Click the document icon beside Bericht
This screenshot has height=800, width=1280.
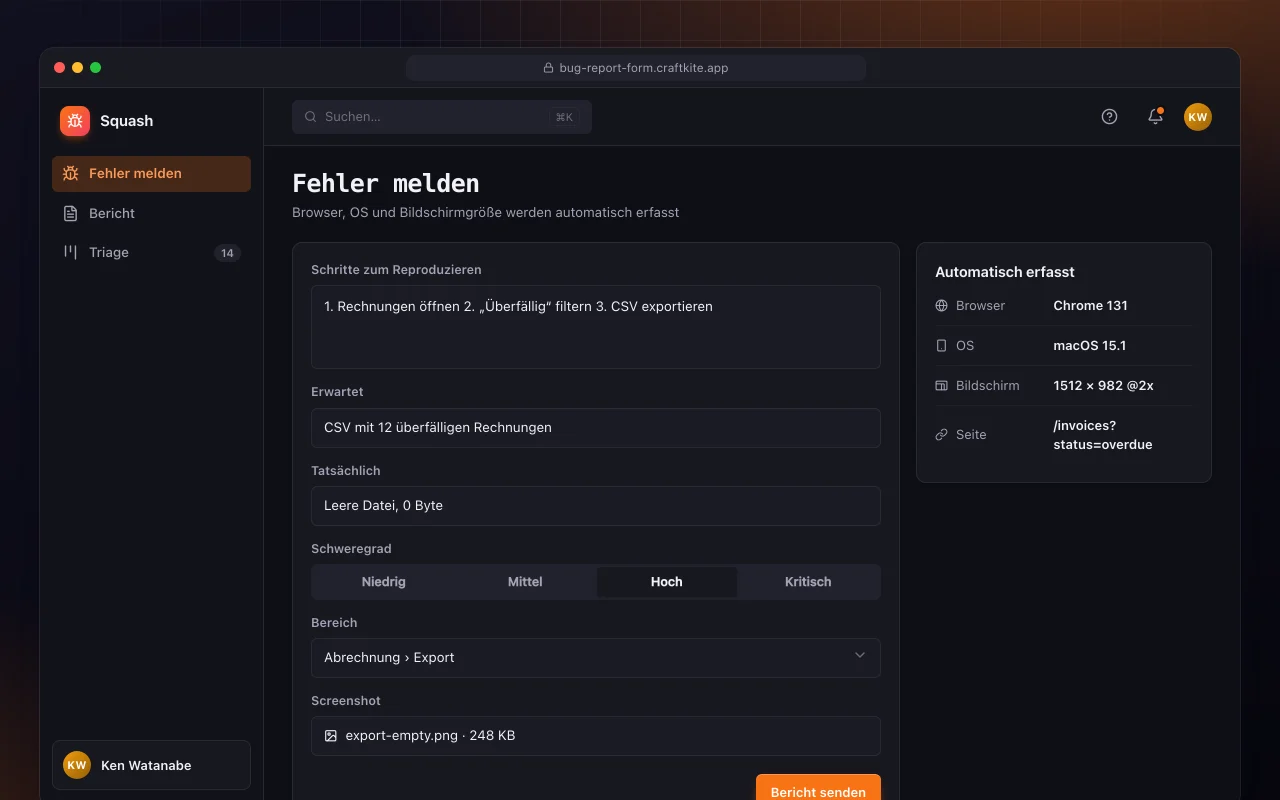click(70, 213)
